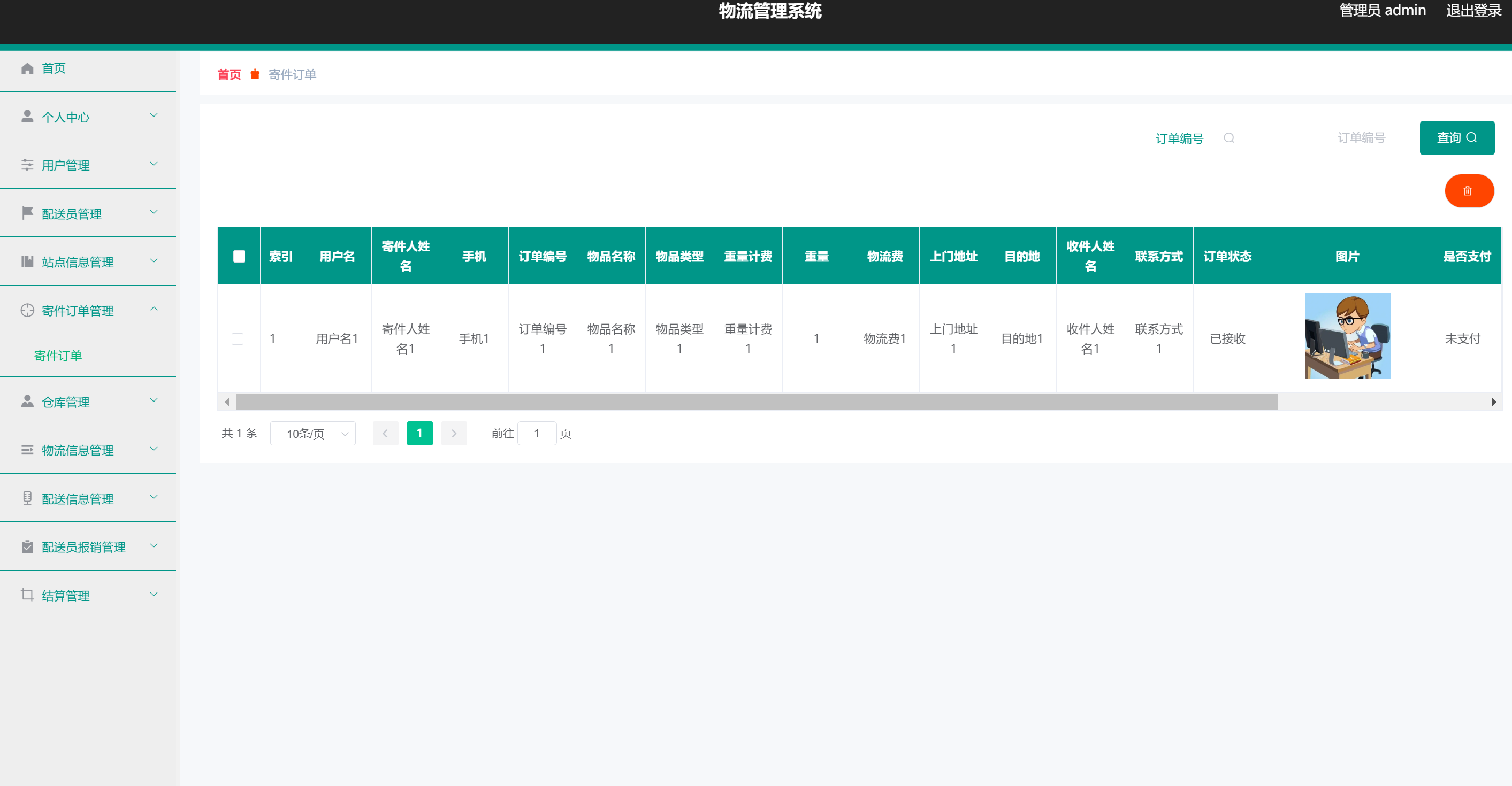Click the 退出登录 logout link
This screenshot has width=1512, height=786.
point(1473,11)
